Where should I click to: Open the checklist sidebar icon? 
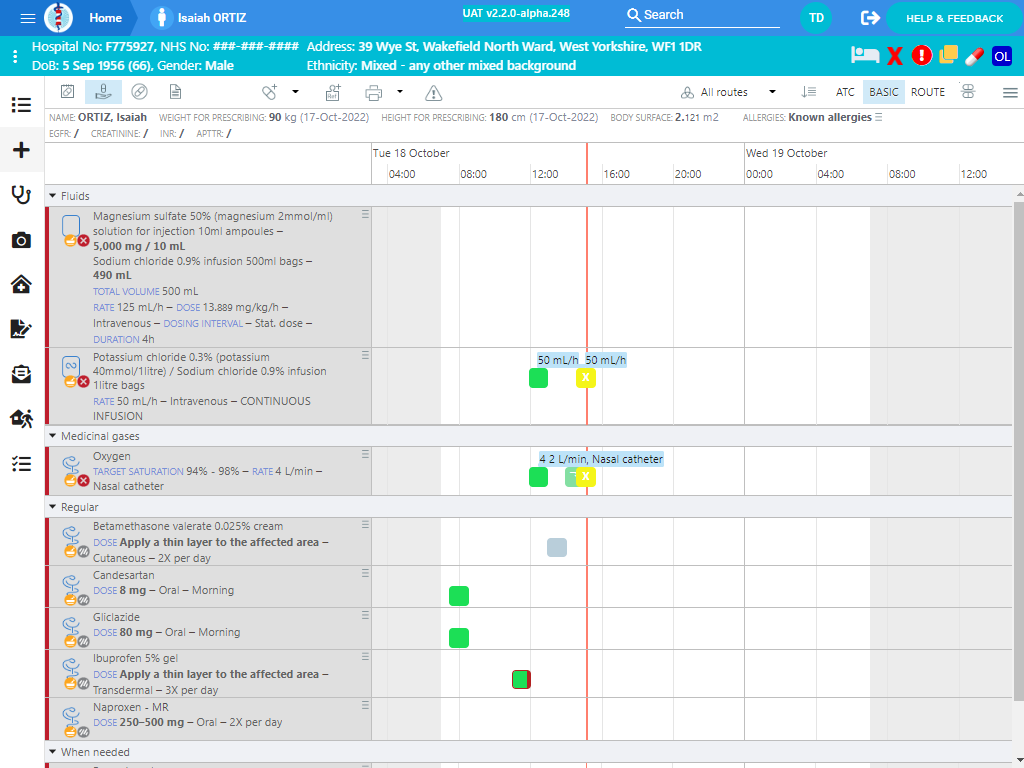coord(22,464)
